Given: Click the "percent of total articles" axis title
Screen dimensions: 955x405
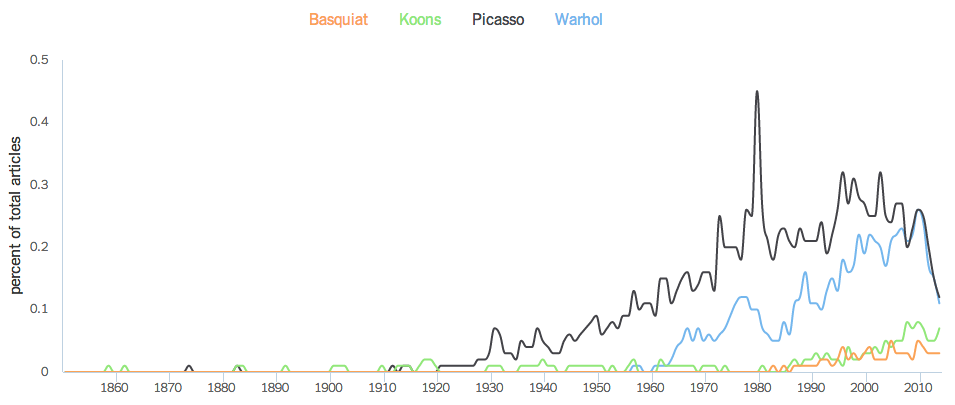Looking at the screenshot, I should click(16, 217).
